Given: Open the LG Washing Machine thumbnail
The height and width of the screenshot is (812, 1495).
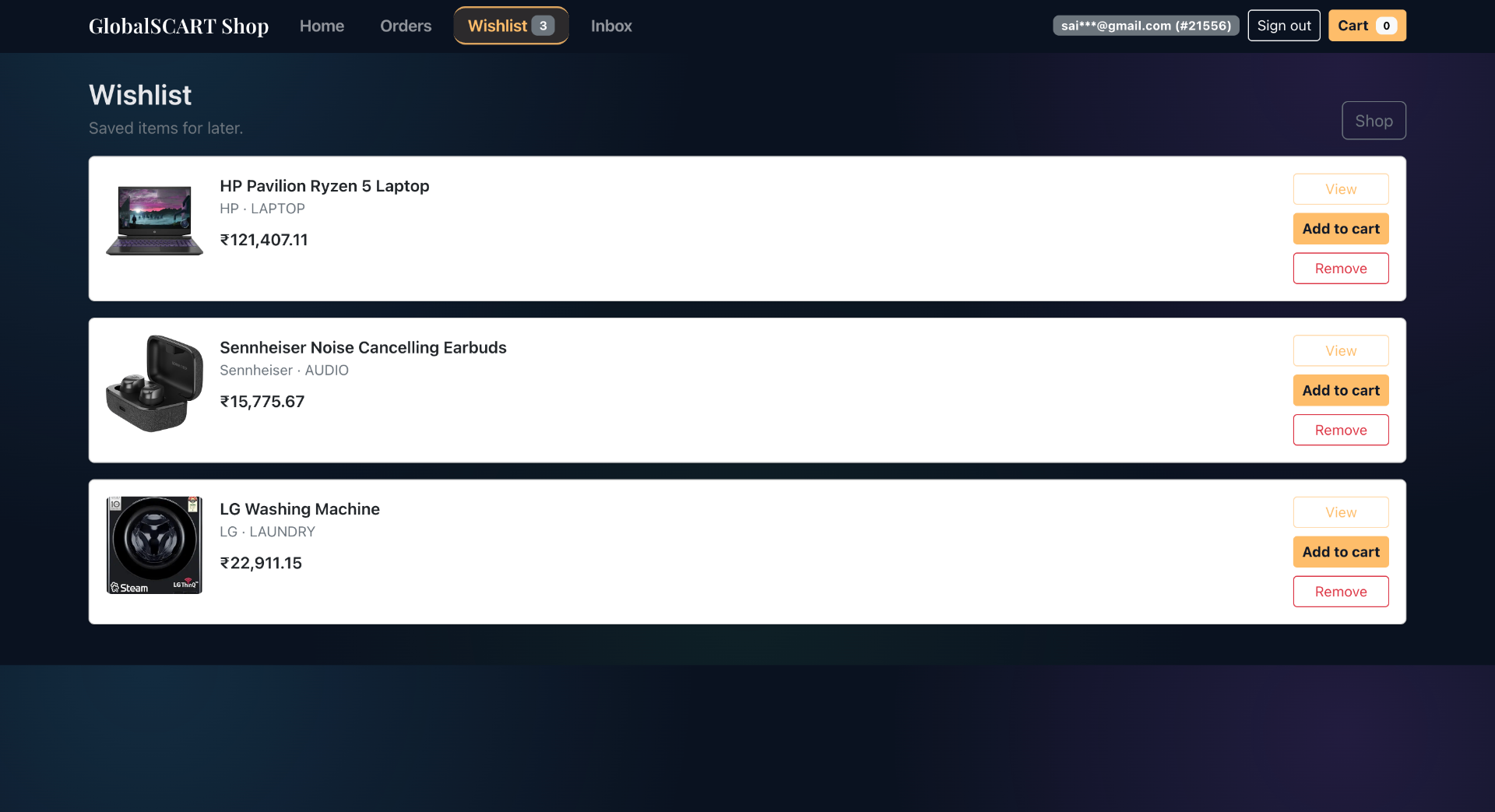Looking at the screenshot, I should pyautogui.click(x=154, y=545).
